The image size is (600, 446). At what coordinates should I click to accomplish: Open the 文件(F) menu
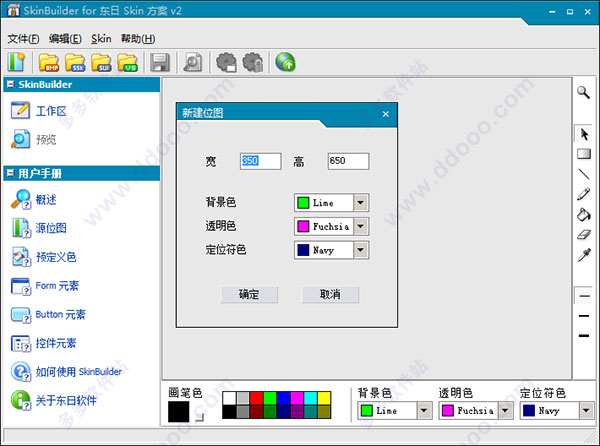pos(23,39)
